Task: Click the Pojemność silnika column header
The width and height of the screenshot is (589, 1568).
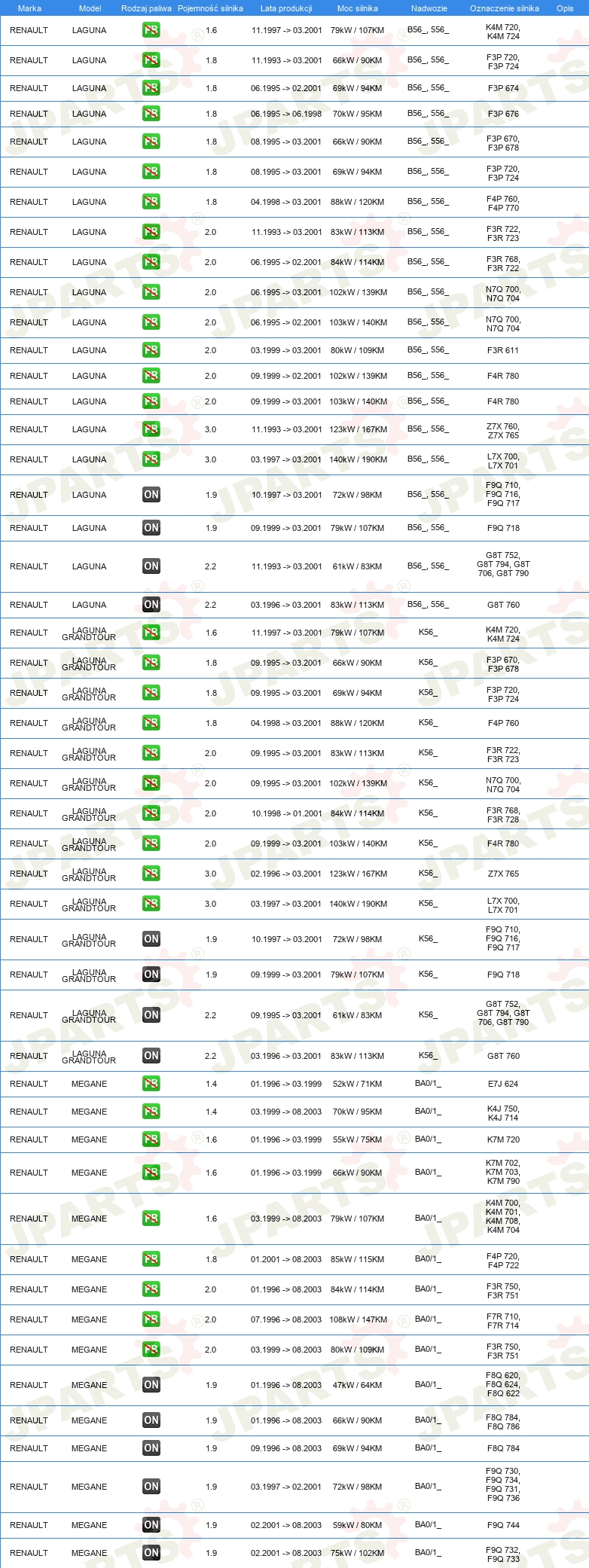Action: pyautogui.click(x=210, y=8)
